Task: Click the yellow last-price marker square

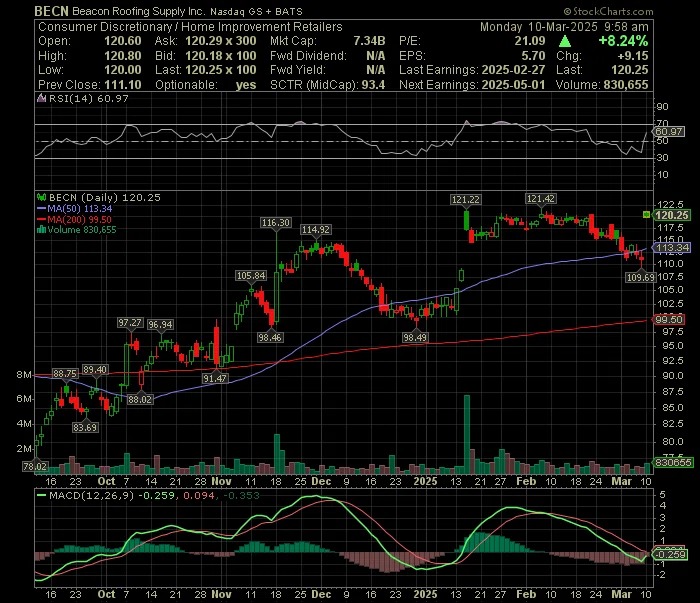Action: click(646, 215)
